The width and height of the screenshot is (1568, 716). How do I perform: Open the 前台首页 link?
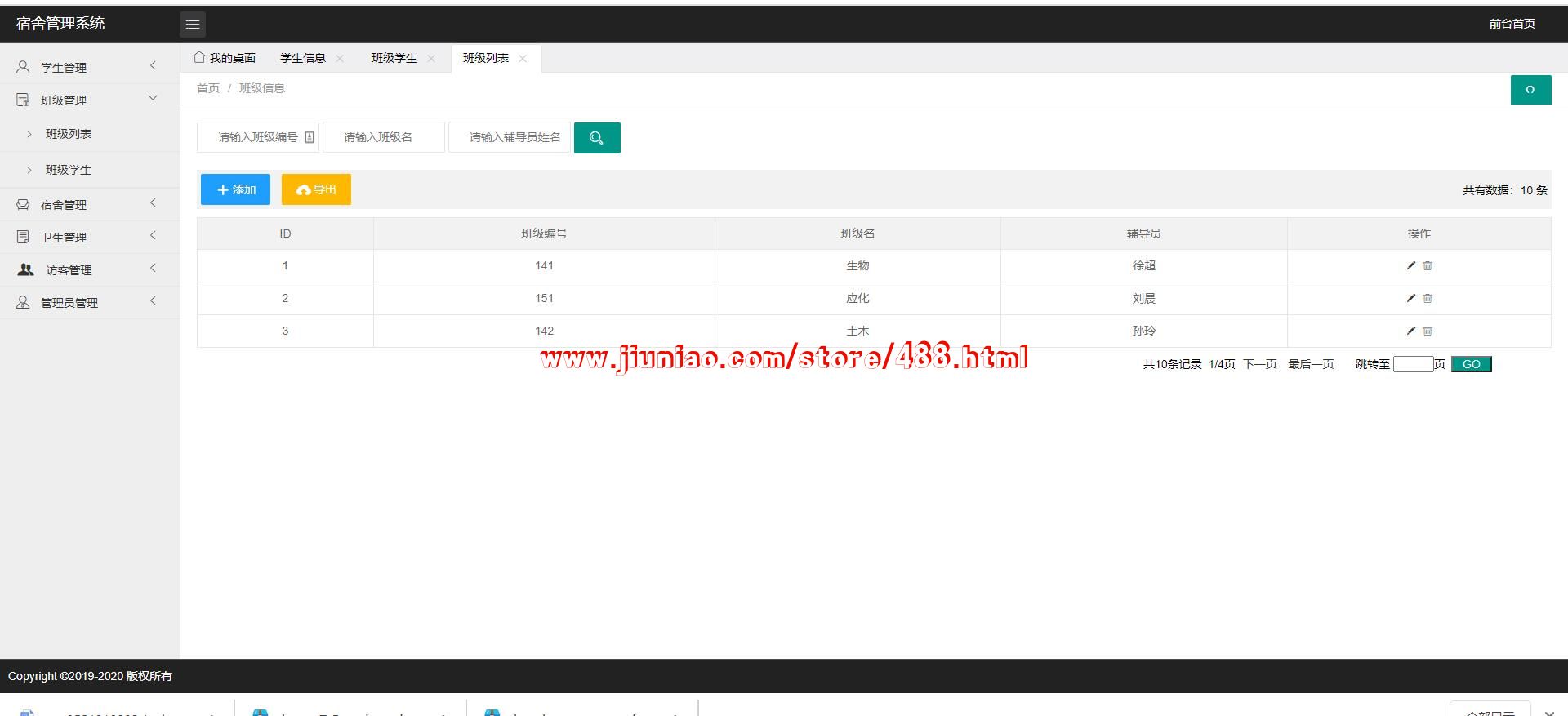pos(1512,24)
